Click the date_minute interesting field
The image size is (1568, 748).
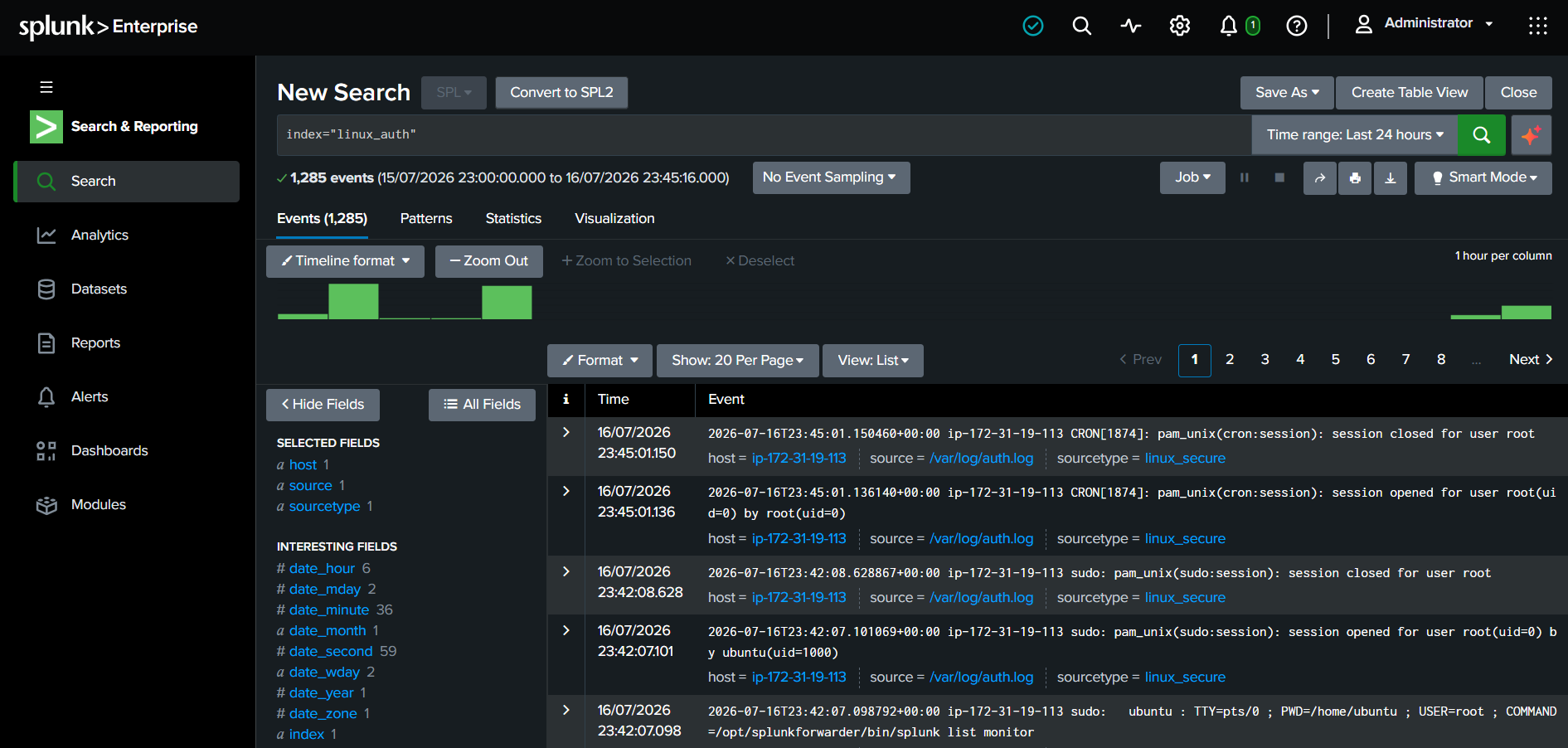click(329, 610)
